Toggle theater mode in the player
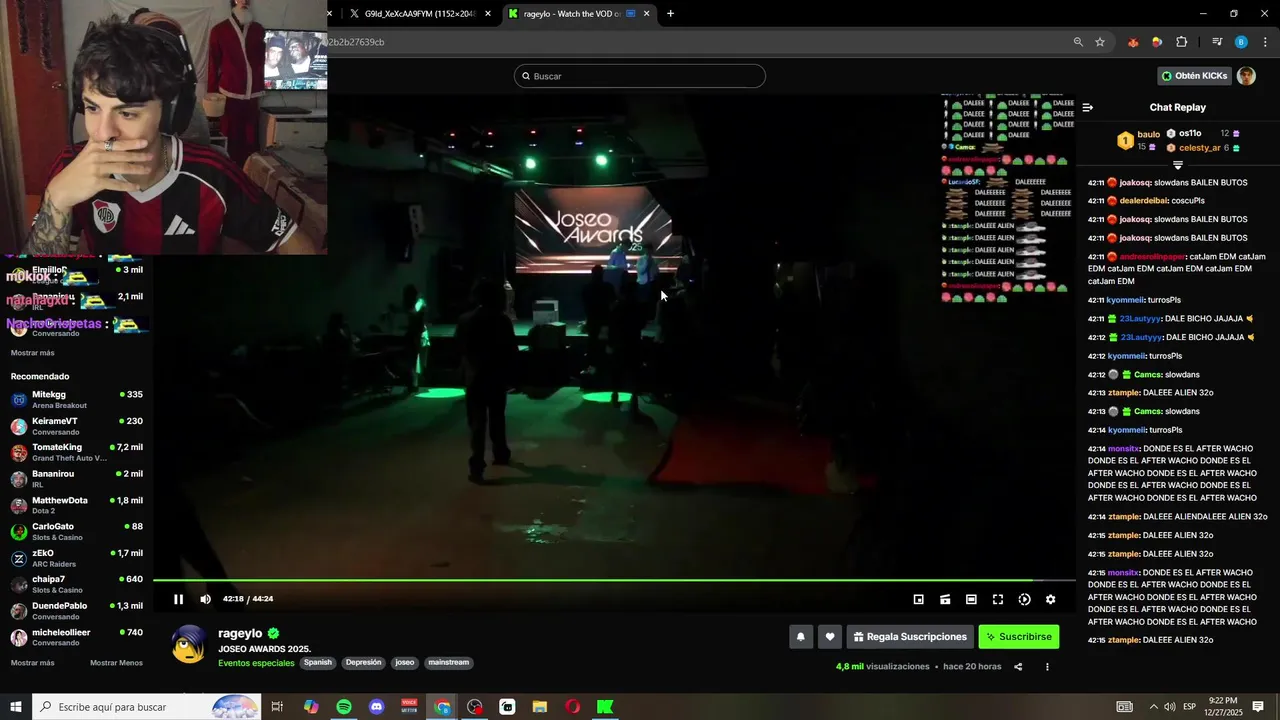The image size is (1280, 720). pyautogui.click(x=971, y=599)
